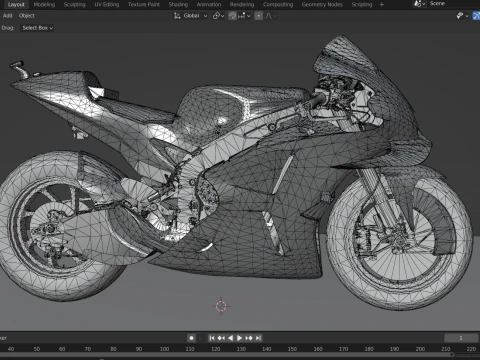
Task: Click the auto keying record button
Action: [191, 338]
